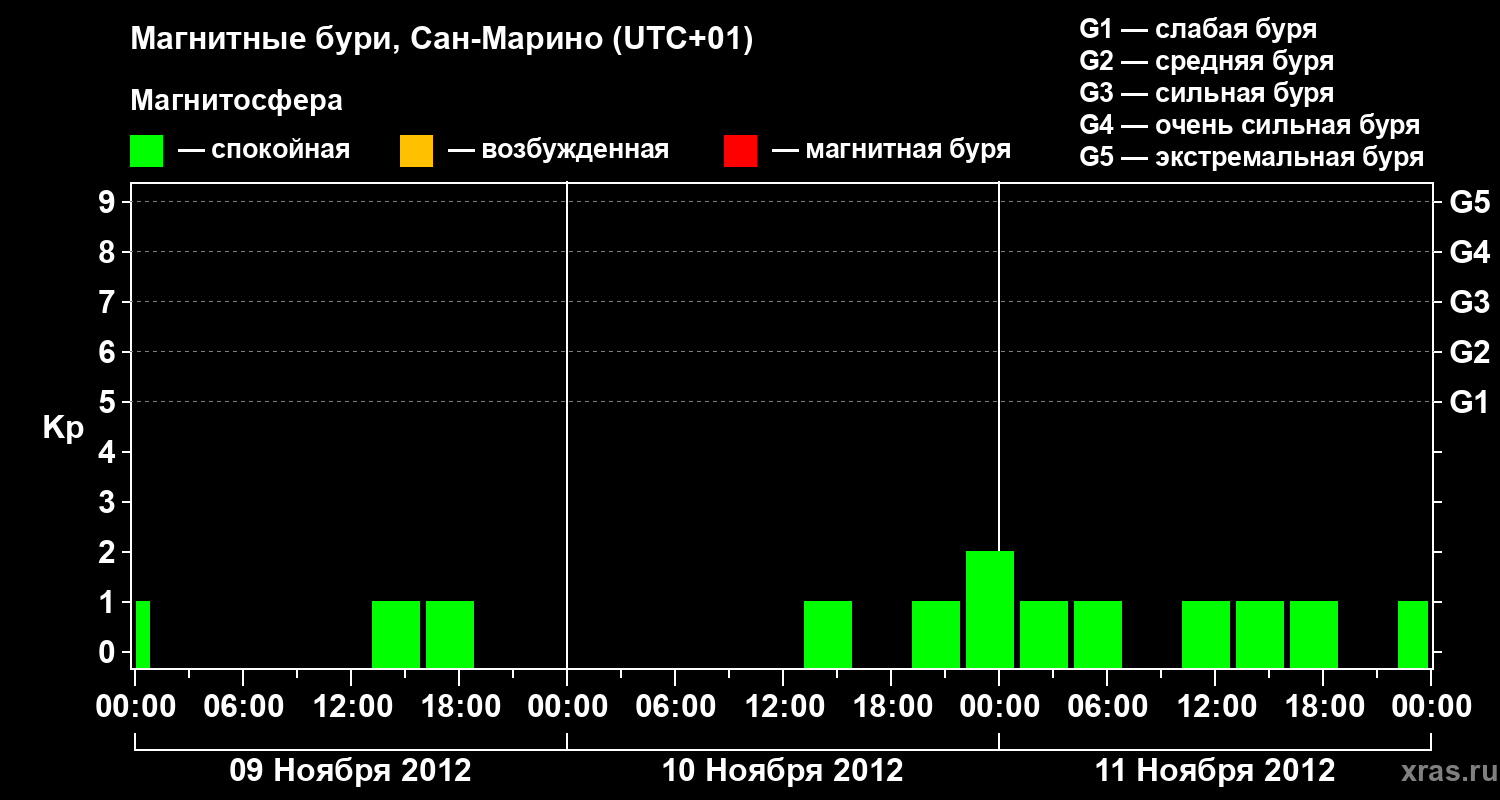Click the '18:00' time label of 10 Ноября
The image size is (1500, 800).
pos(891,706)
